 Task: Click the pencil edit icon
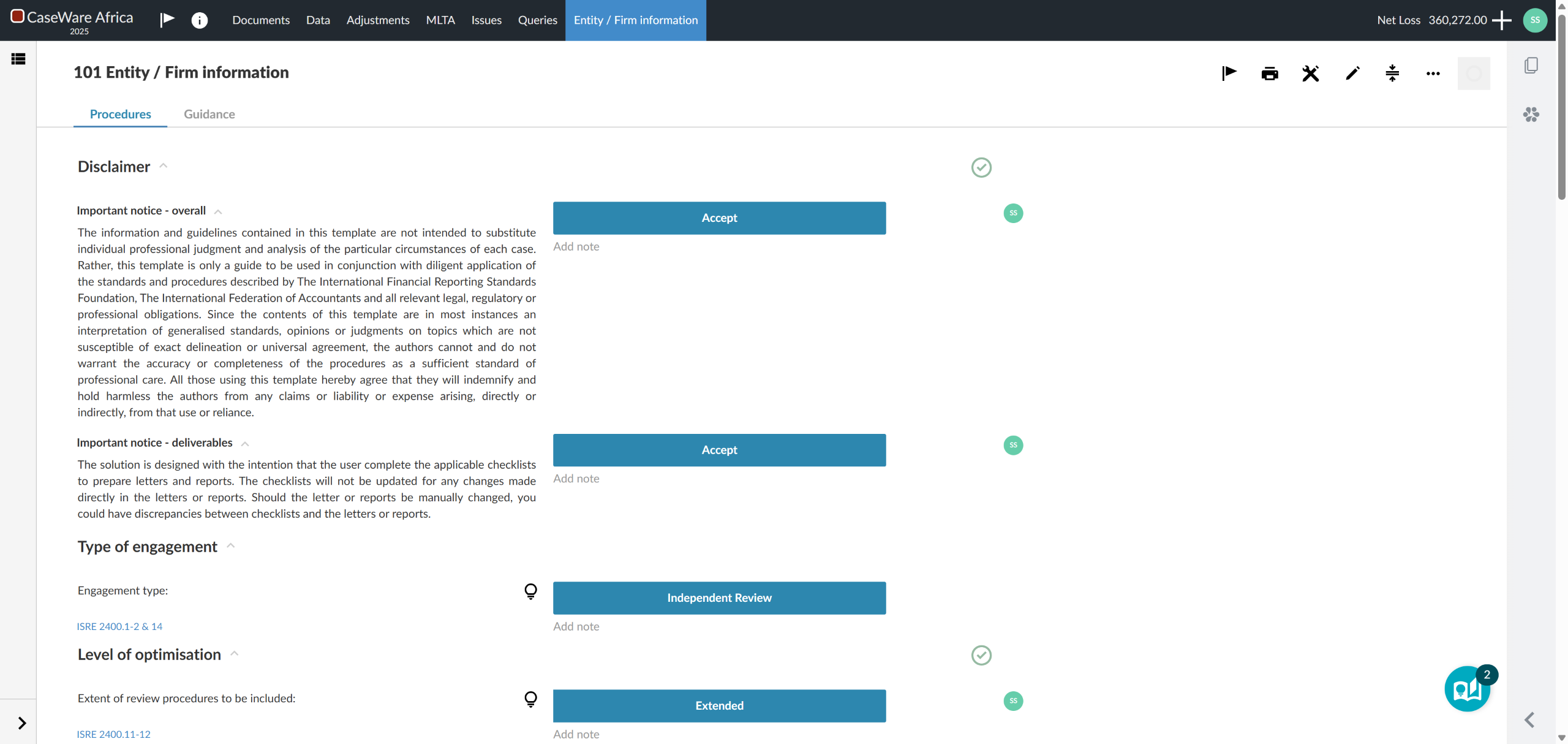(x=1352, y=74)
